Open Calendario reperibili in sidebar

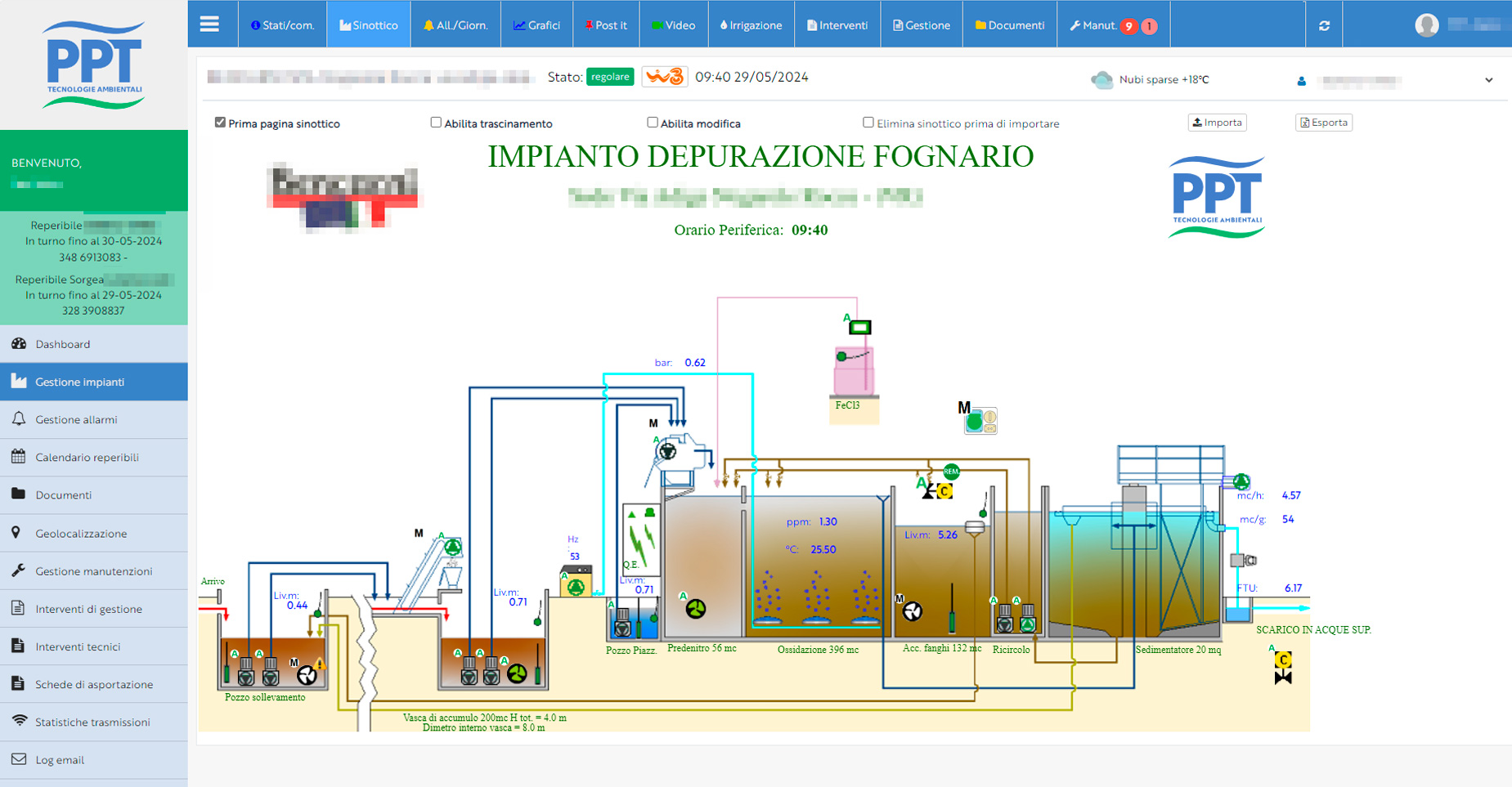(x=94, y=457)
